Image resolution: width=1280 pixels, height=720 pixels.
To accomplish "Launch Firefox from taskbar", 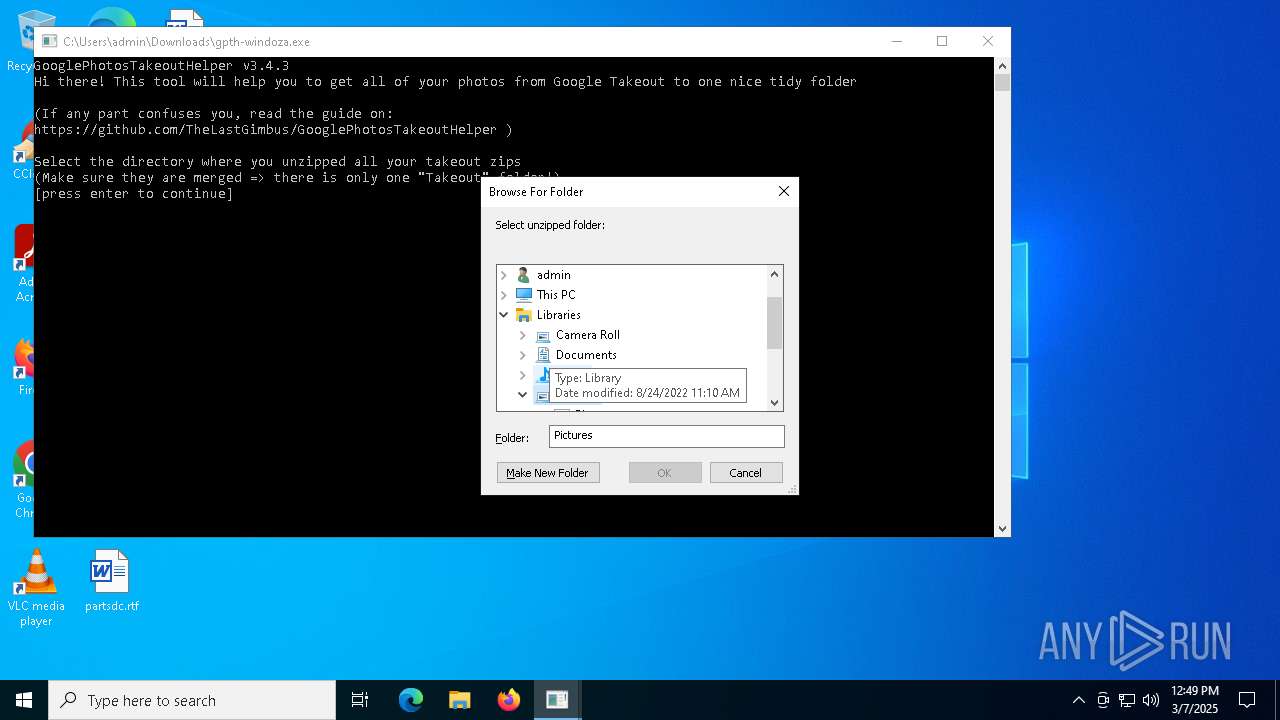I will point(509,700).
